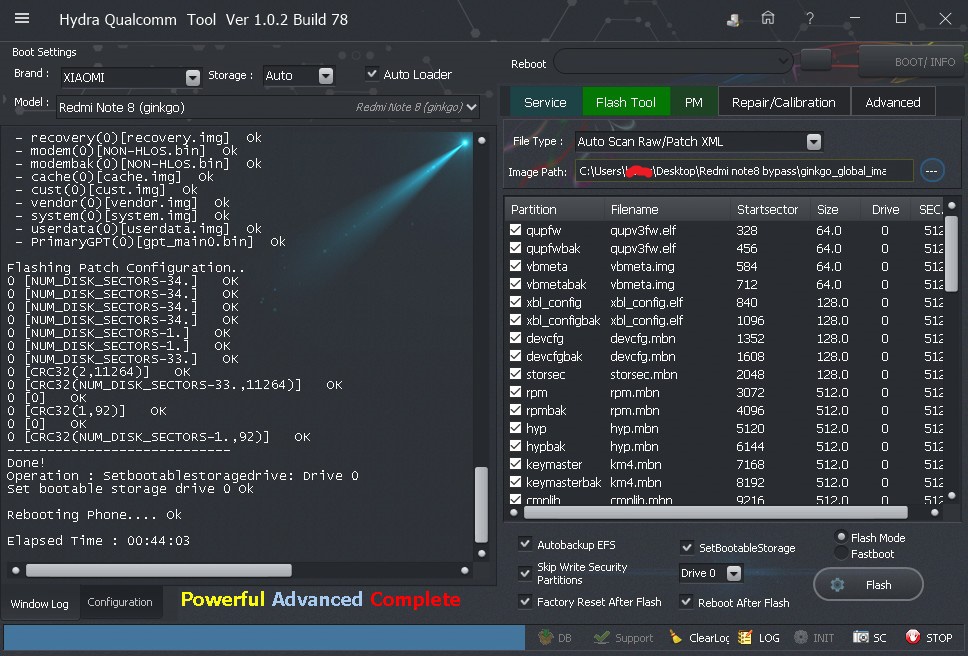Click the INIT gear icon
This screenshot has height=656, width=968.
pos(801,637)
